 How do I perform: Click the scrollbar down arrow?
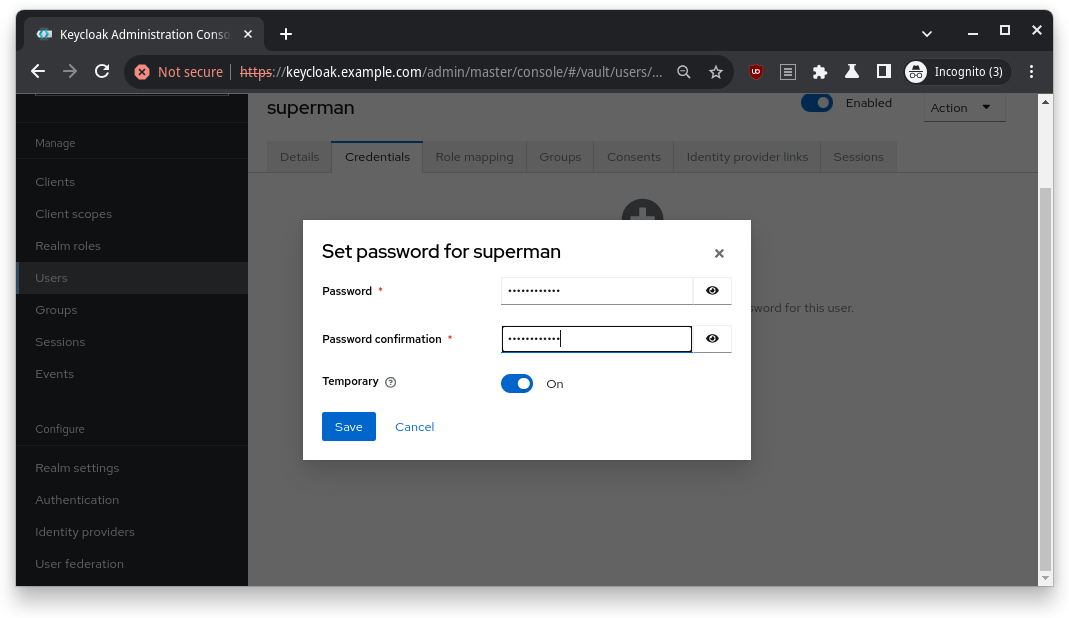click(1045, 578)
